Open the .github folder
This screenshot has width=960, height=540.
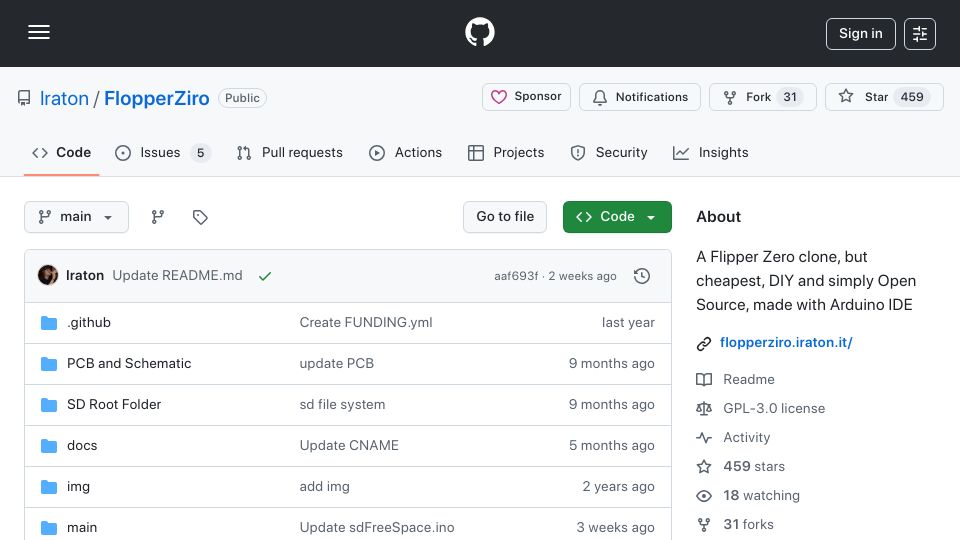click(89, 323)
